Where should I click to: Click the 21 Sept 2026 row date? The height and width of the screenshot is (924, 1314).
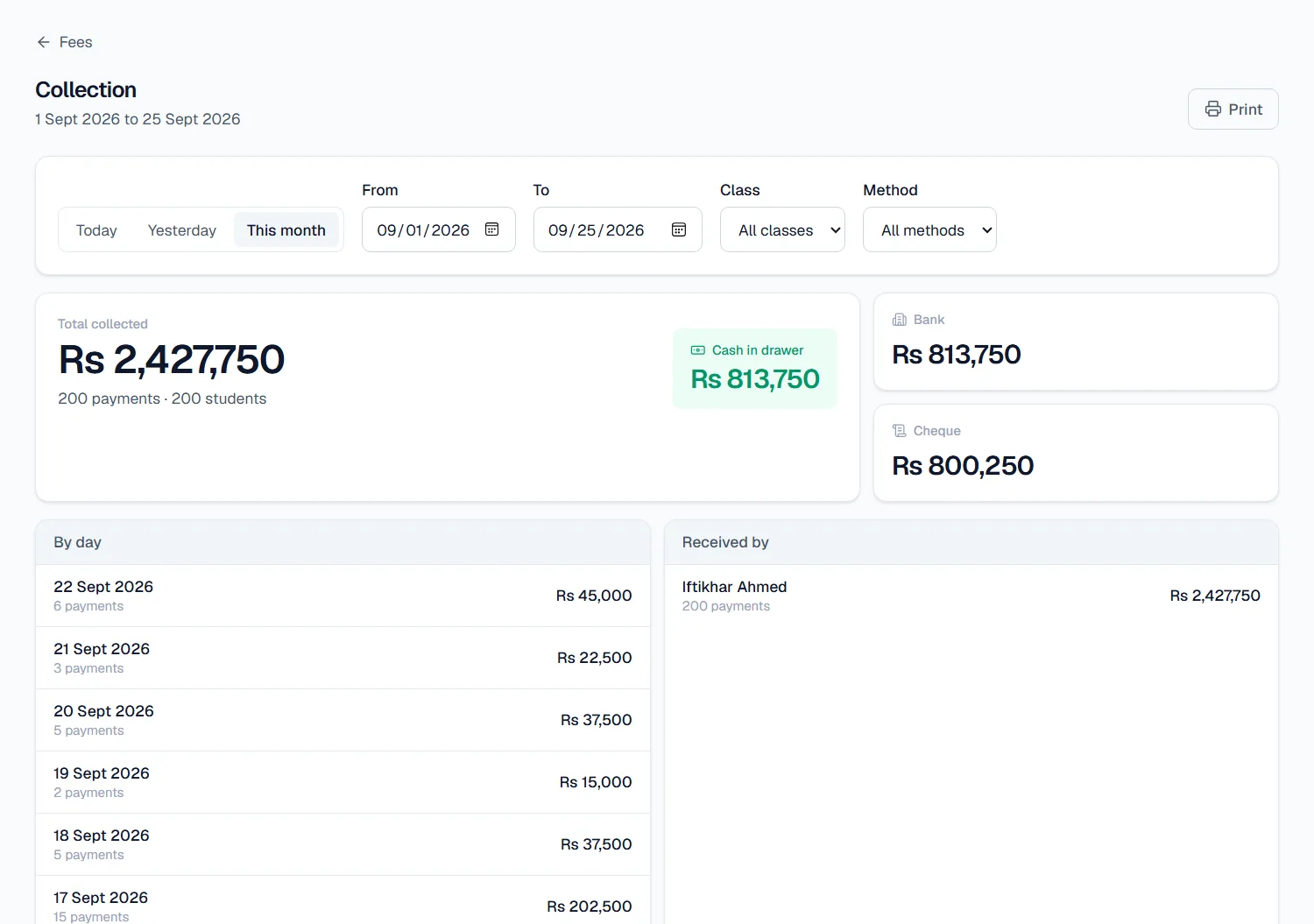point(102,649)
